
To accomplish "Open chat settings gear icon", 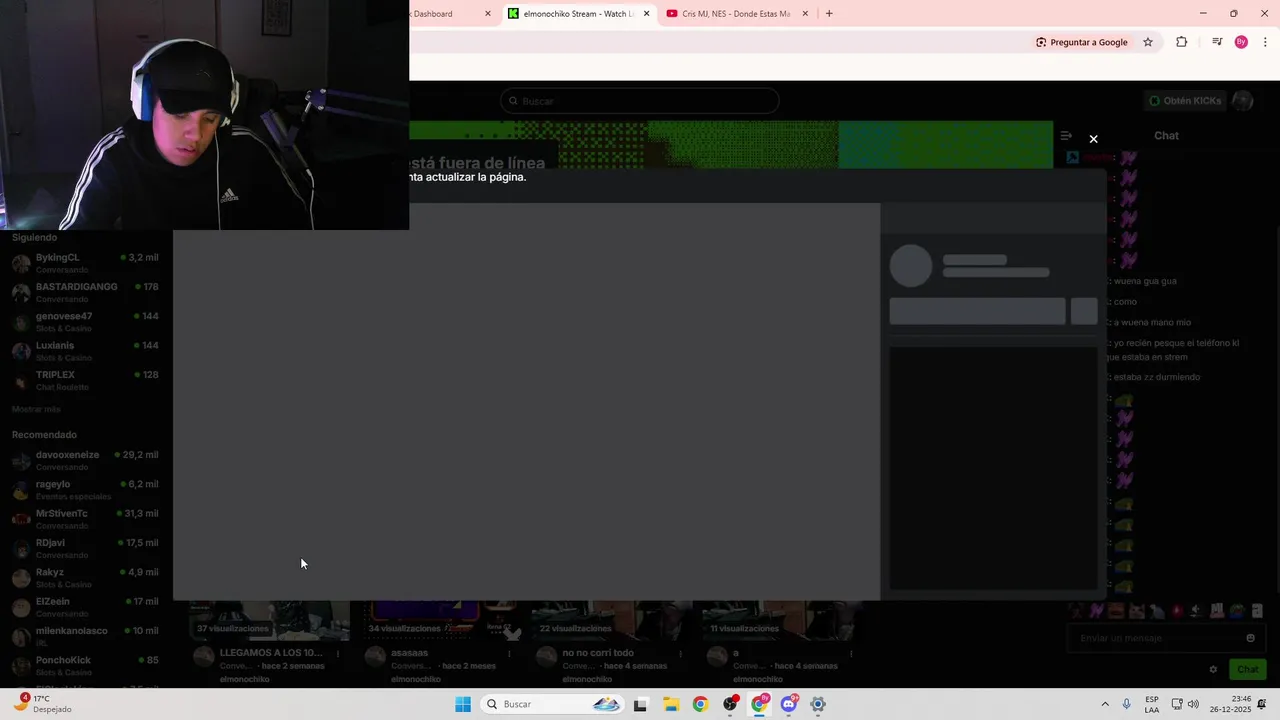I will pos(1213,670).
